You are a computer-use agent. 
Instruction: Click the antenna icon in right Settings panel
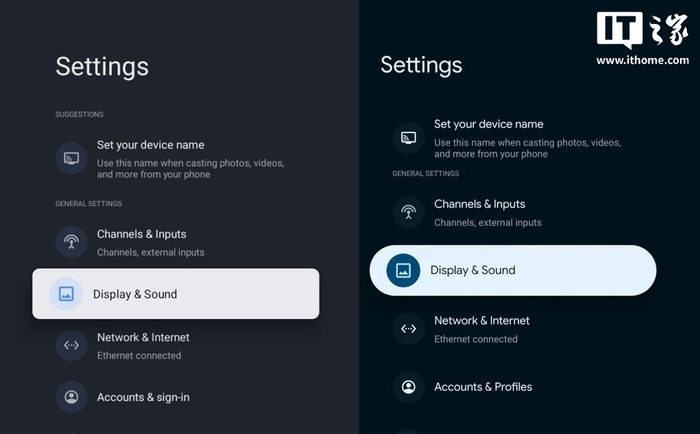(x=408, y=212)
